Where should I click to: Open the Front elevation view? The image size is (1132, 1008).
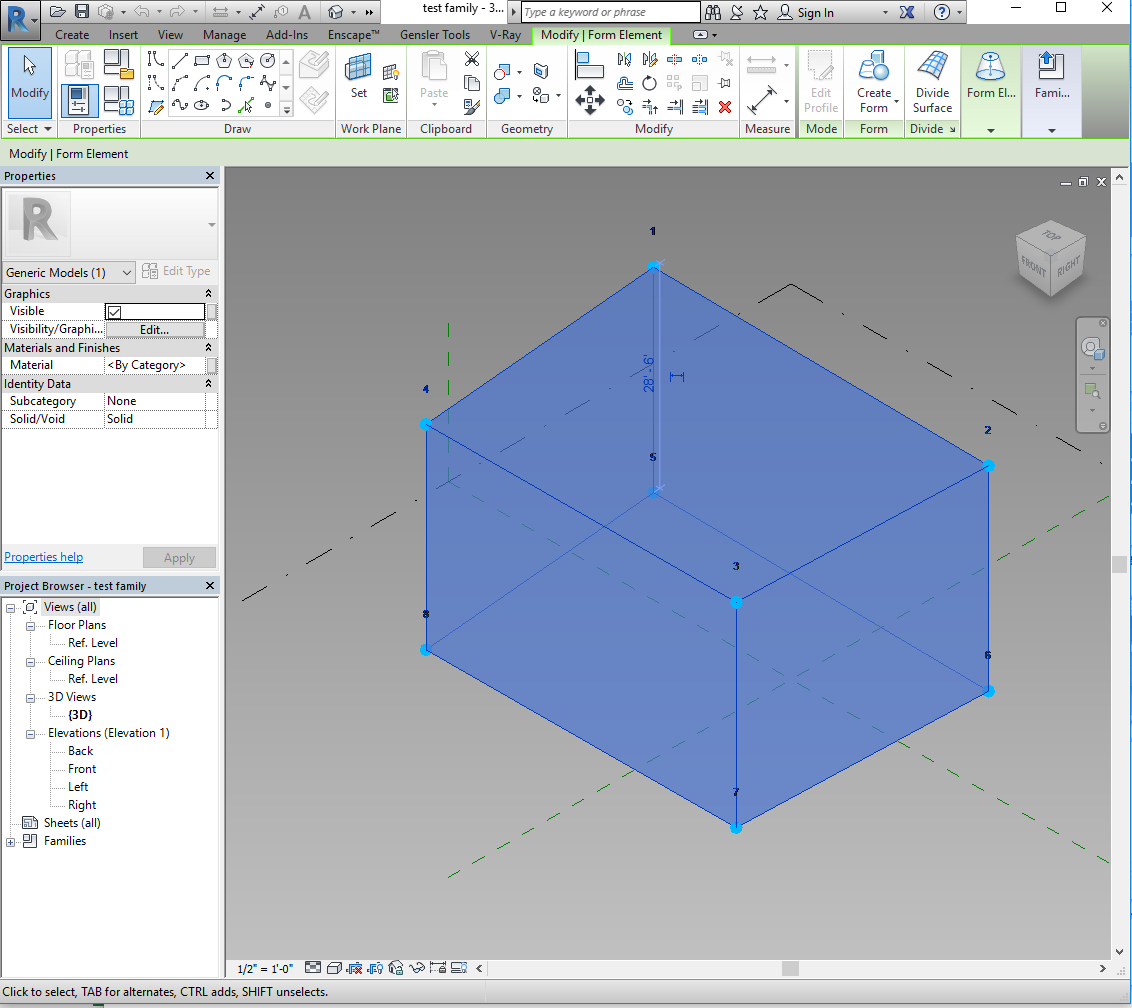pos(82,769)
